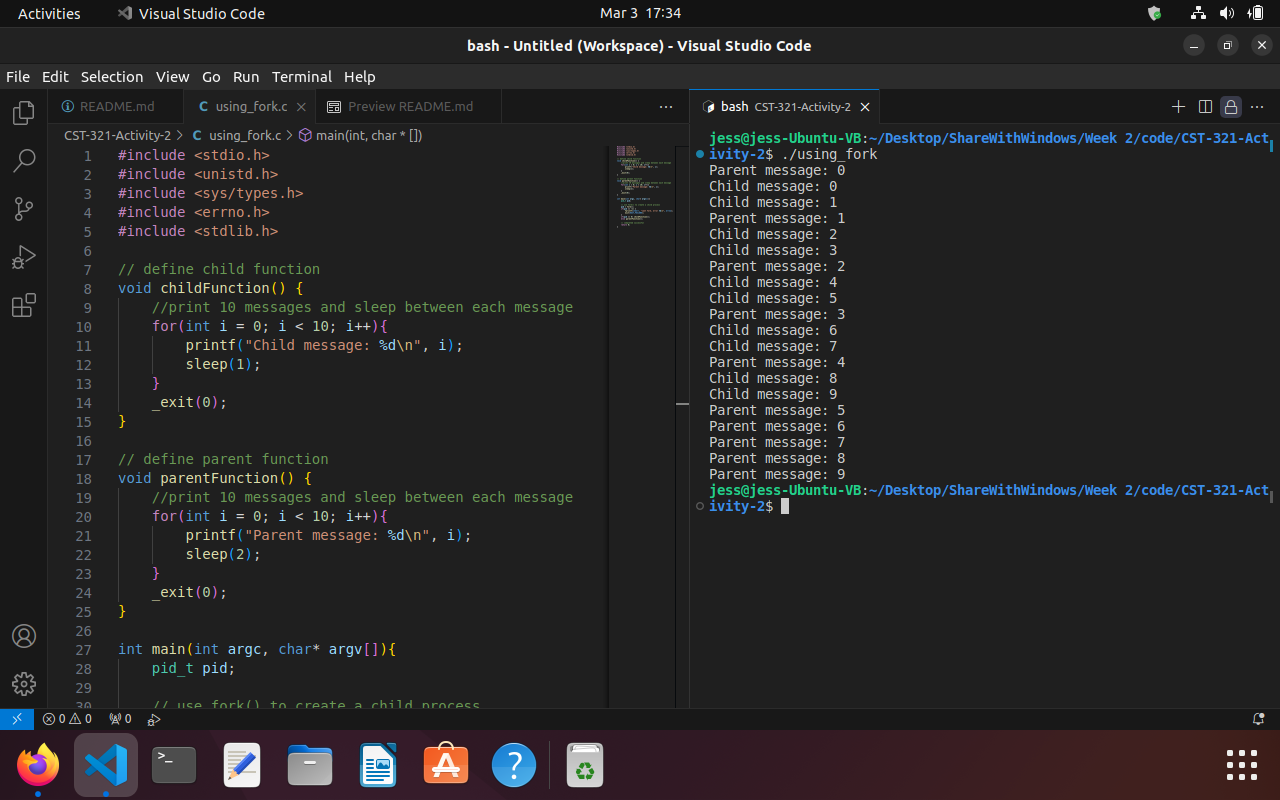Open the Accounts menu in activity bar
The height and width of the screenshot is (800, 1280).
coord(24,636)
